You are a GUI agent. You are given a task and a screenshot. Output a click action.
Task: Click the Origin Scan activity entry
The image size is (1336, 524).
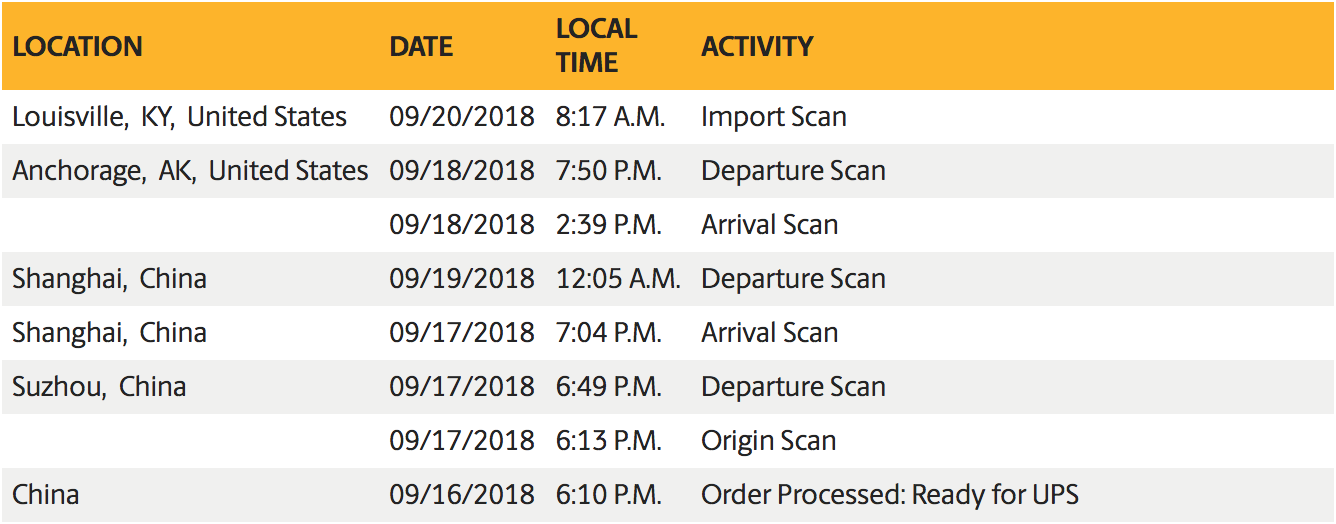point(768,441)
